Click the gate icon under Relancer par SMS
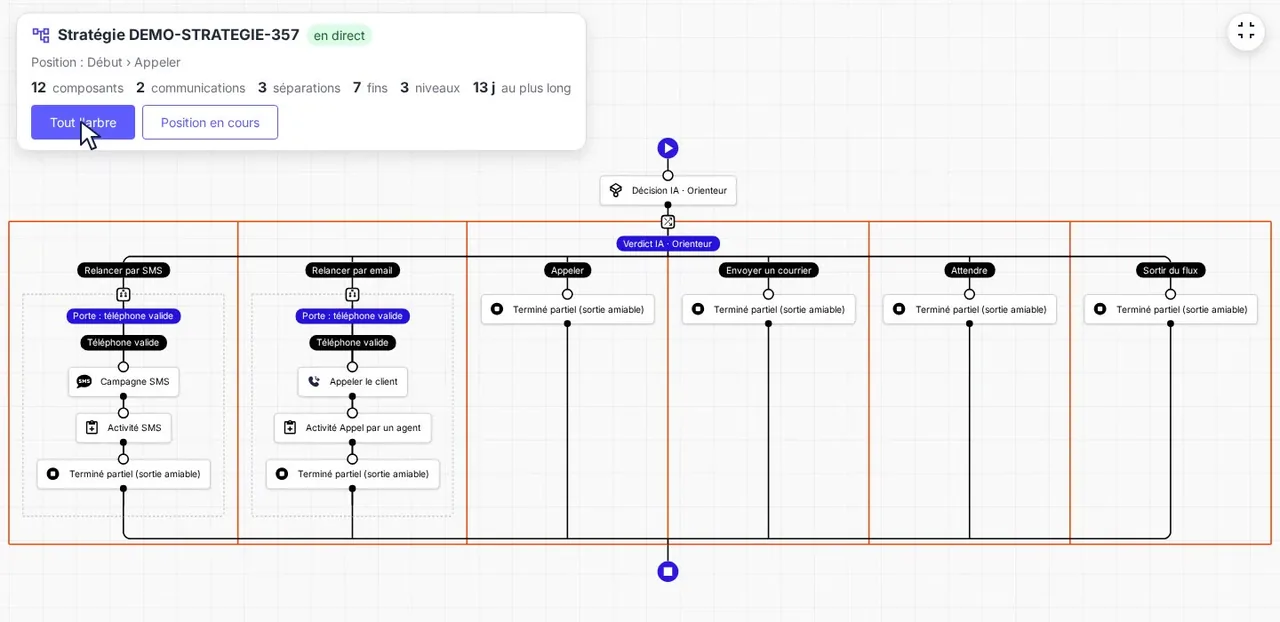The height and width of the screenshot is (622, 1280). point(123,295)
